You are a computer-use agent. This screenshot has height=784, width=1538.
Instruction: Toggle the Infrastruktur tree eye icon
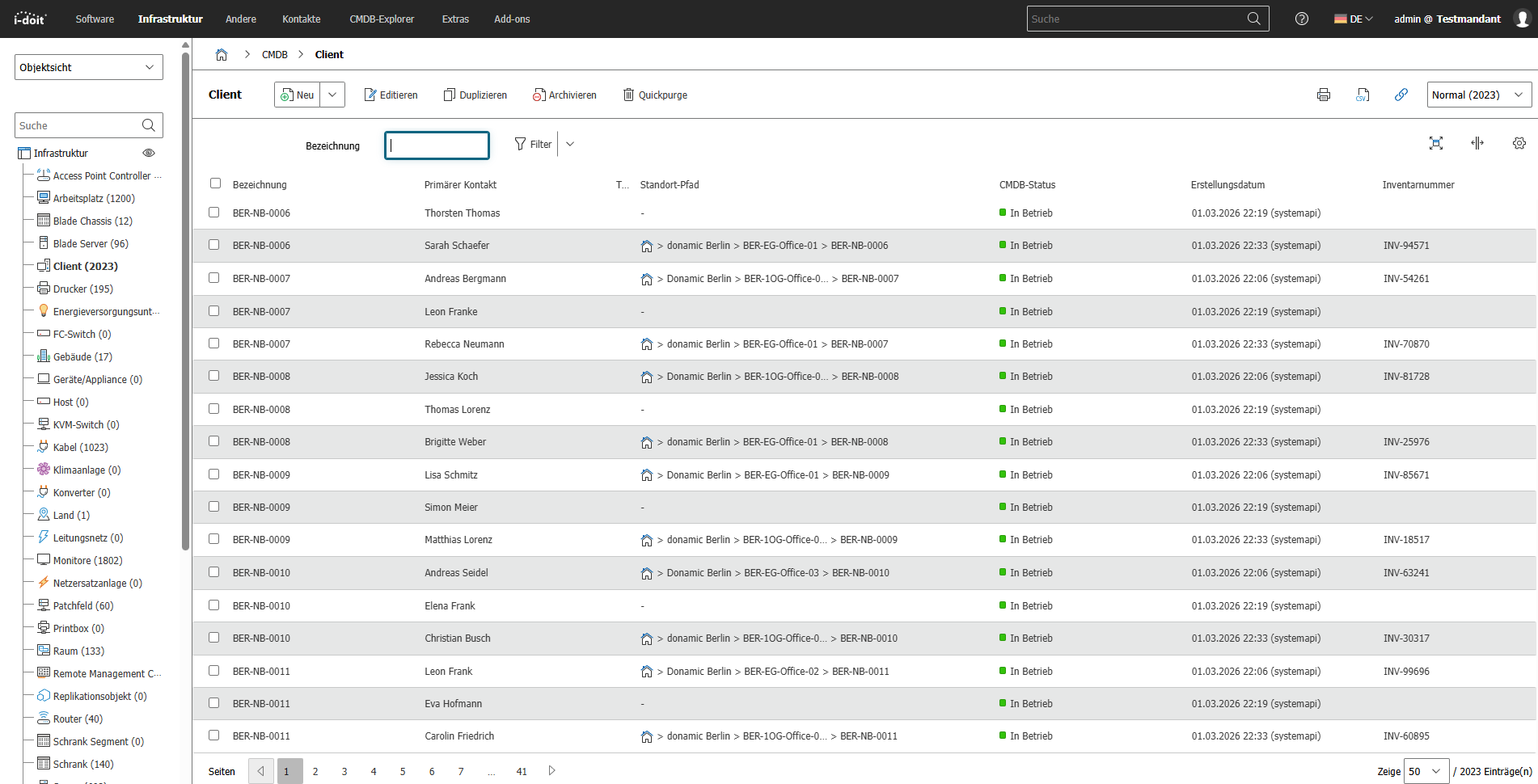coord(149,153)
